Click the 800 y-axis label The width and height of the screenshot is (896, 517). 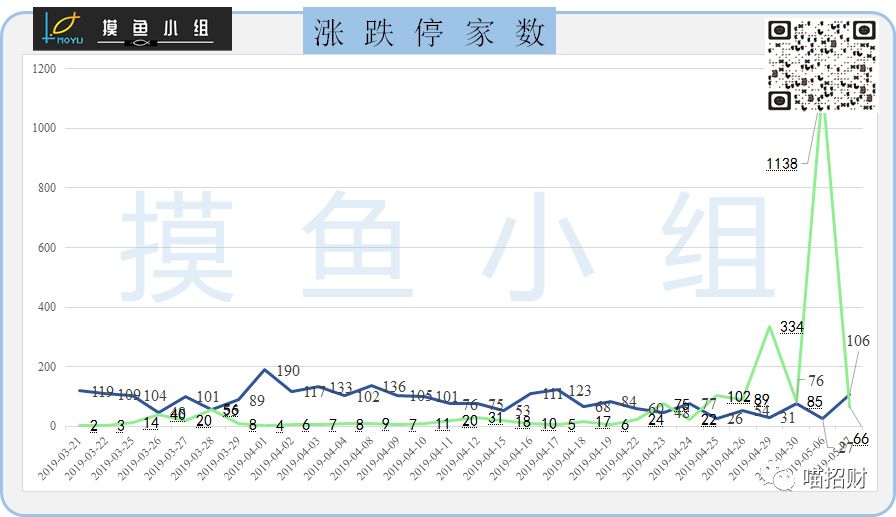click(47, 187)
